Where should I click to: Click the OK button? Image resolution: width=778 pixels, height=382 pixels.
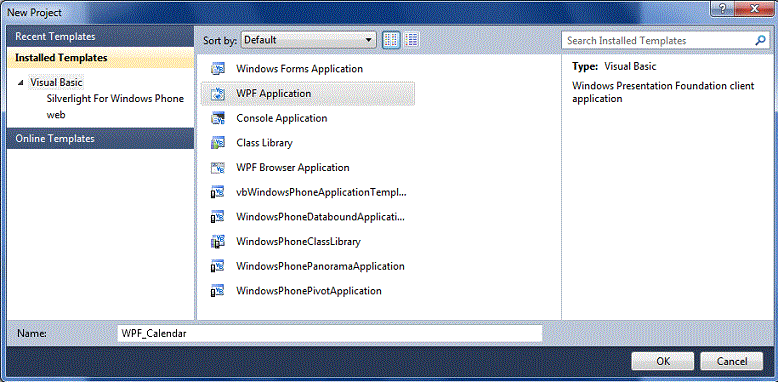point(663,361)
